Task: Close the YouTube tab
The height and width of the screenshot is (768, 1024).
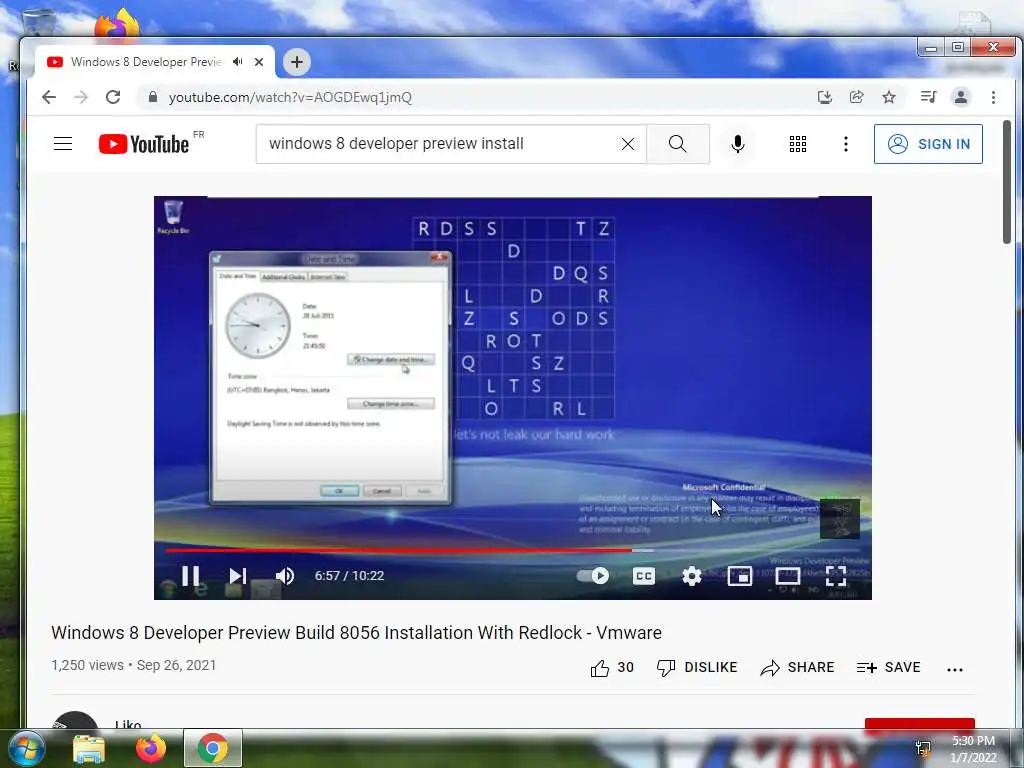Action: click(259, 62)
